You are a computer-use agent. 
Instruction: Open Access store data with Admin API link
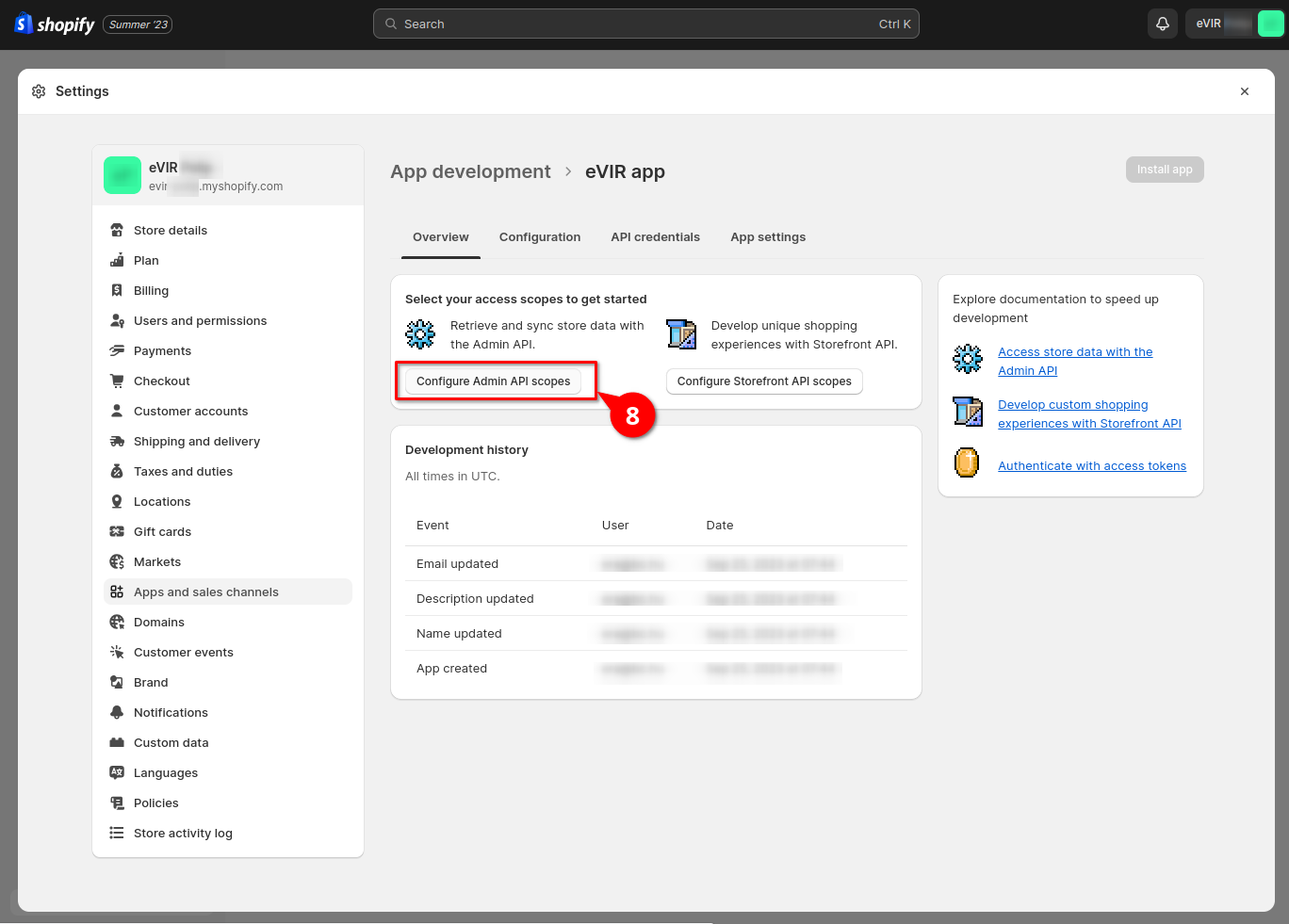[x=1075, y=362]
